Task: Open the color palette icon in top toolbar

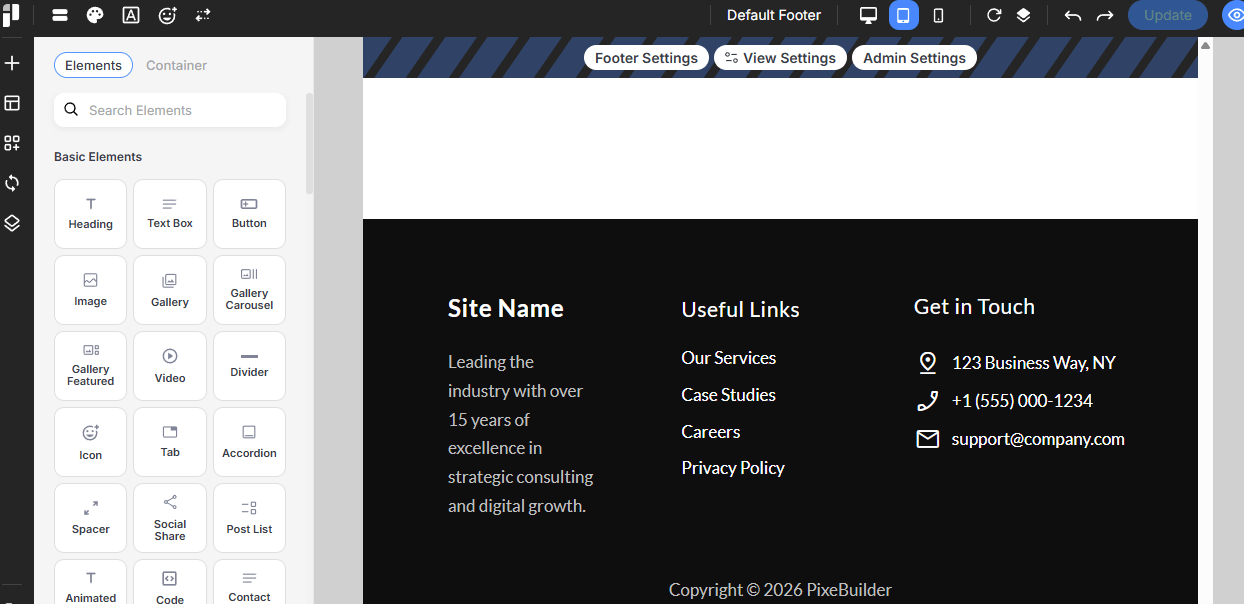Action: [x=95, y=15]
